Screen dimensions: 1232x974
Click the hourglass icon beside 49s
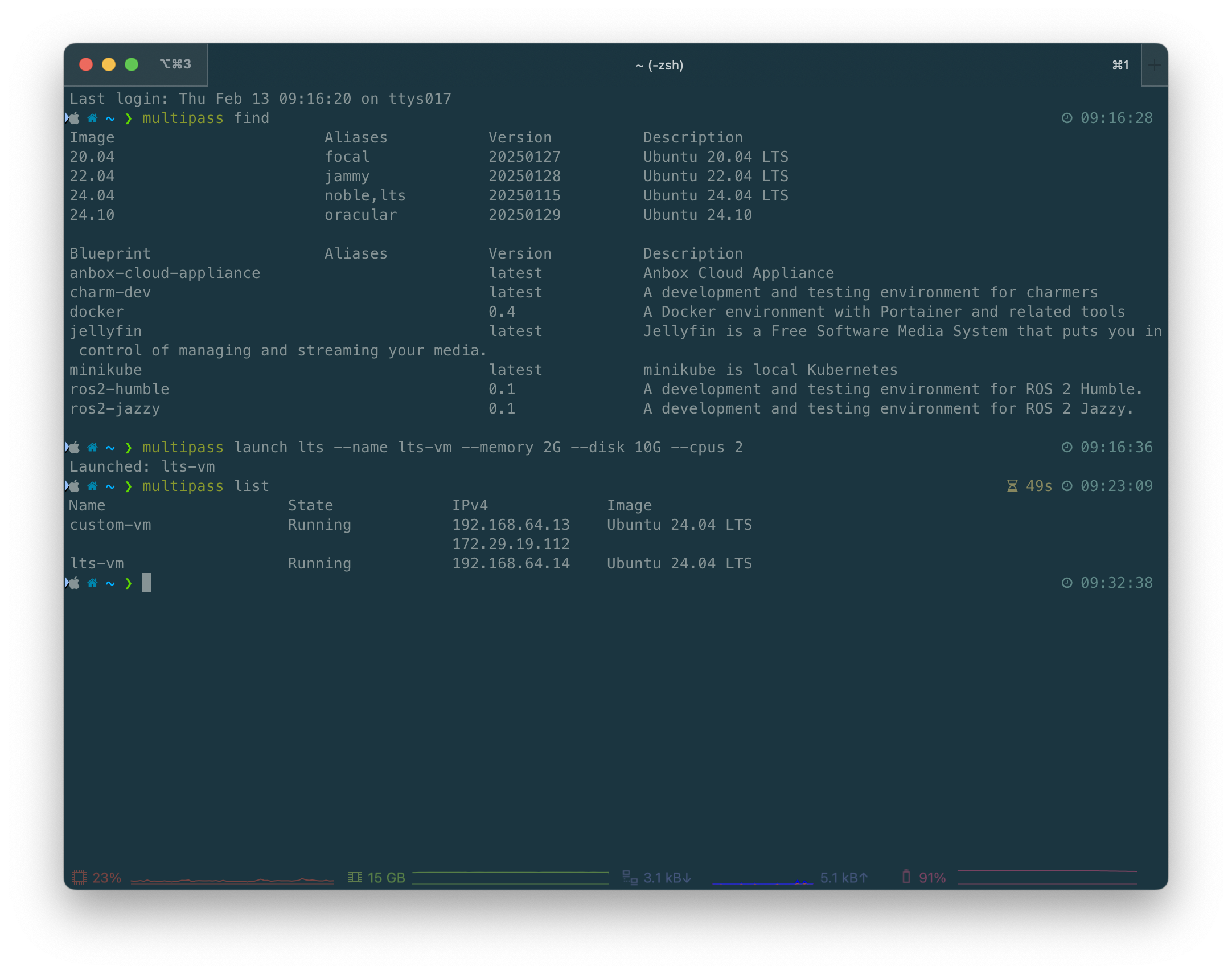point(1012,486)
